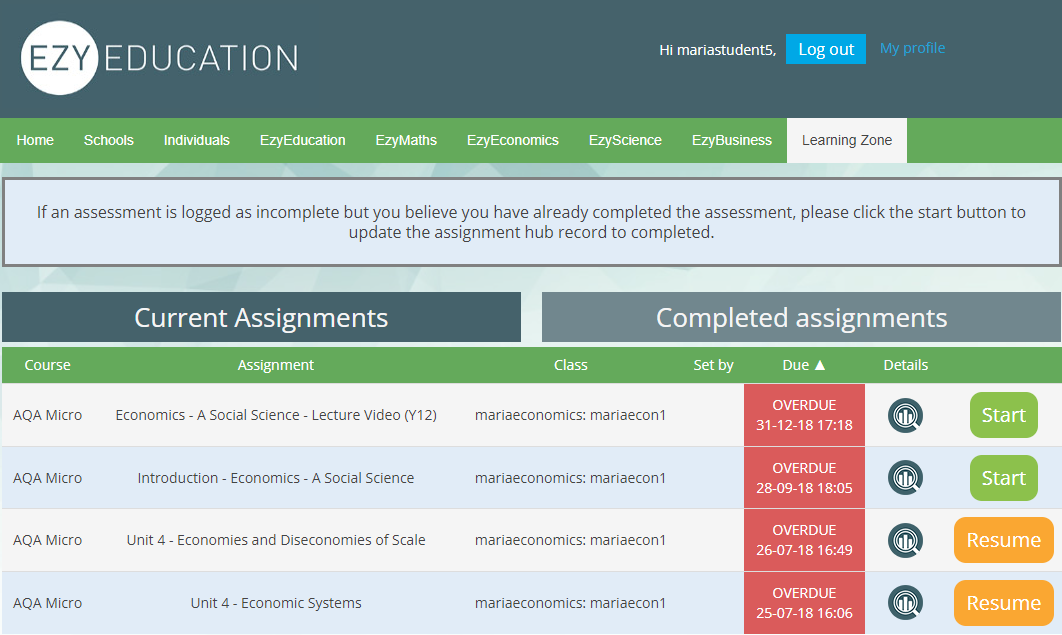Sort by the Class column header
Viewport: 1062px width, 635px height.
[571, 365]
